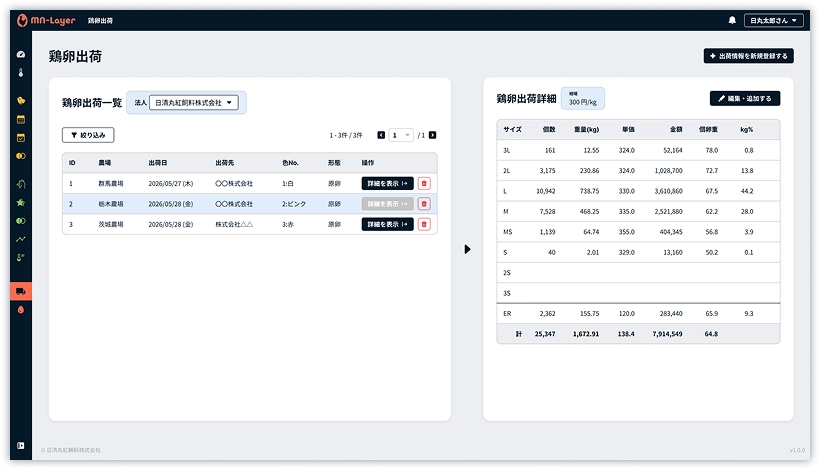The width and height of the screenshot is (820, 470).
Task: Open the truck shipping icon in sidebar
Action: (21, 291)
